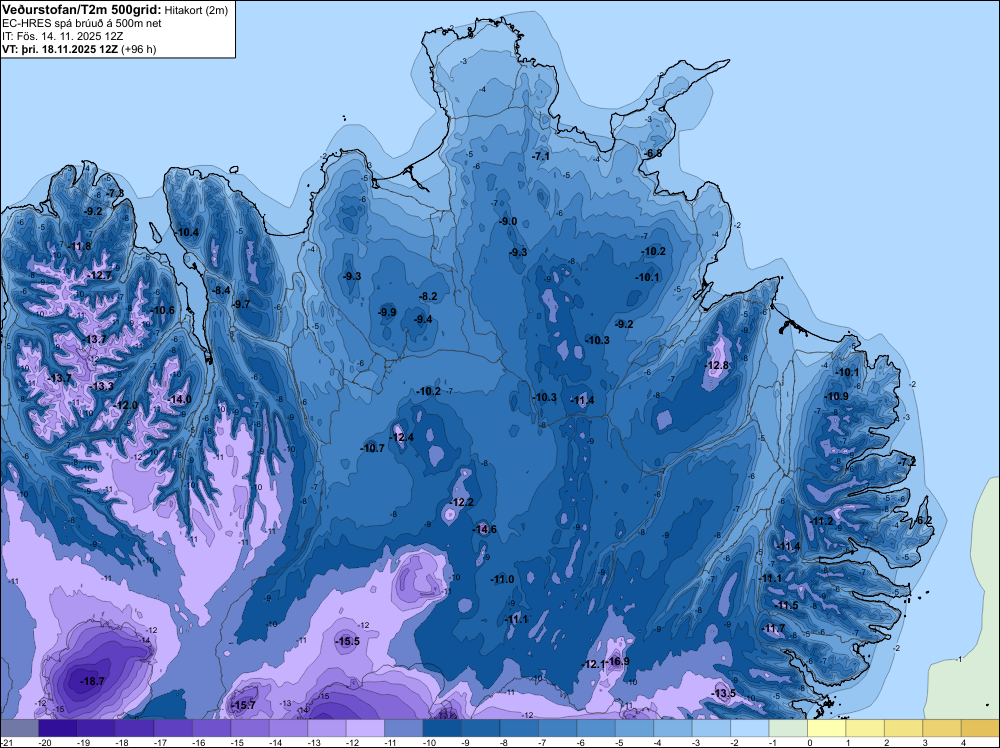Screen dimensions: 1000x748
Task: Click the -14.0 temperature label
Action: point(179,399)
